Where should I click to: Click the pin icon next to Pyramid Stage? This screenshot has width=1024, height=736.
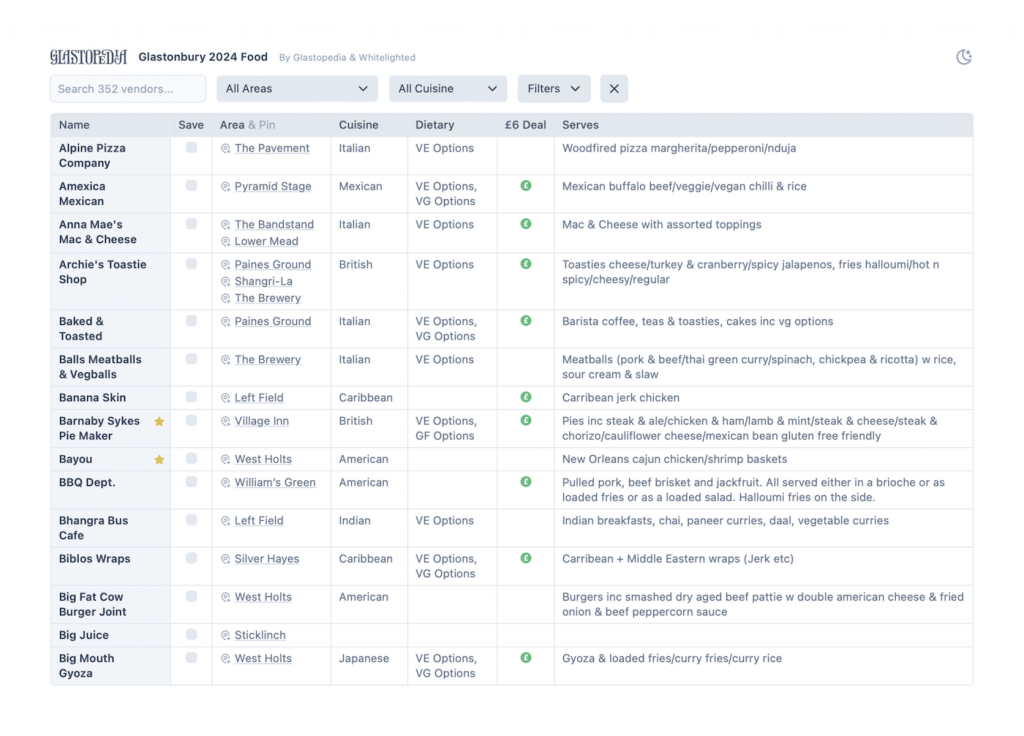225,187
